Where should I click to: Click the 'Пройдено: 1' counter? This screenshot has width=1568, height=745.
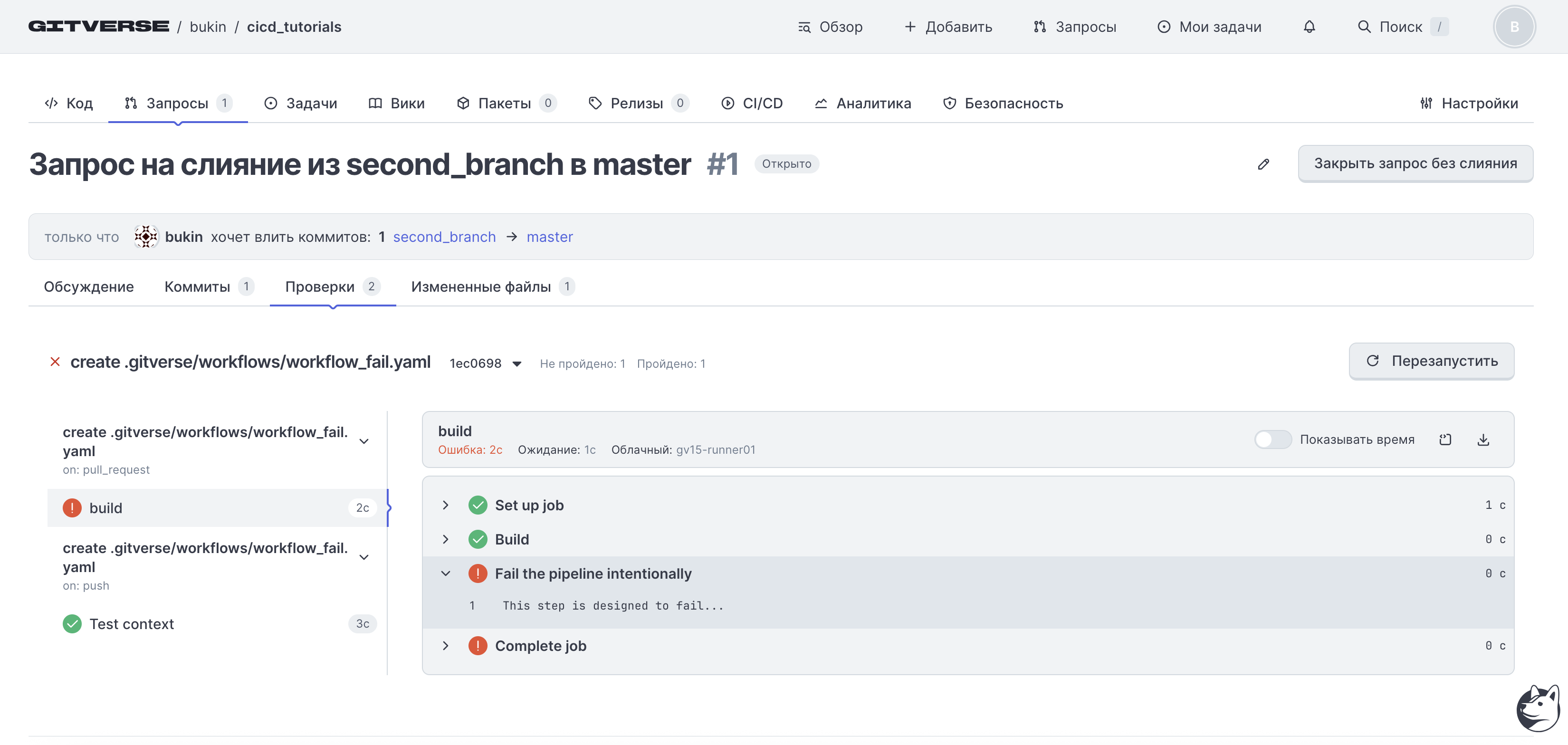point(671,363)
